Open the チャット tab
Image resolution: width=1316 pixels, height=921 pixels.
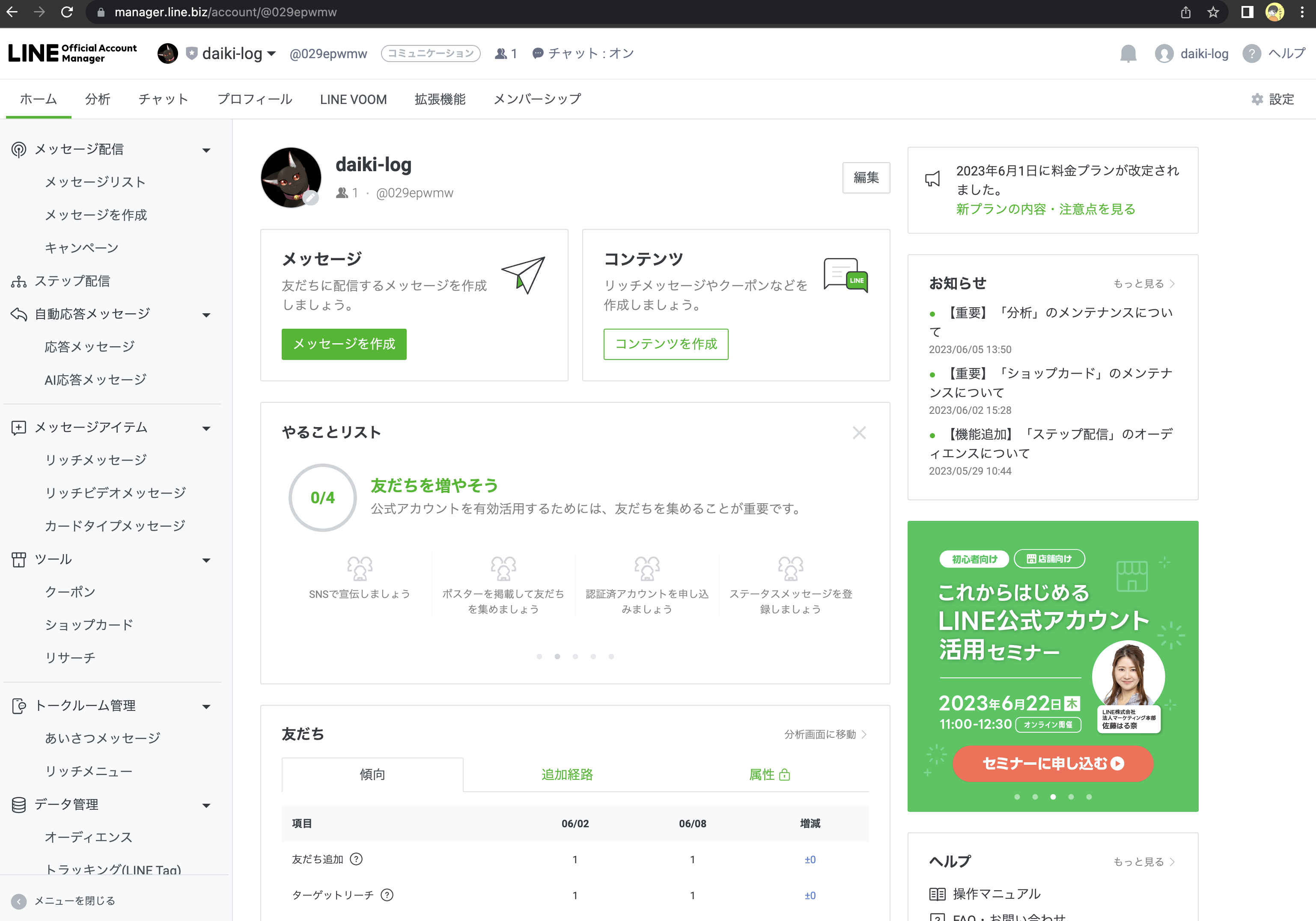pyautogui.click(x=164, y=99)
